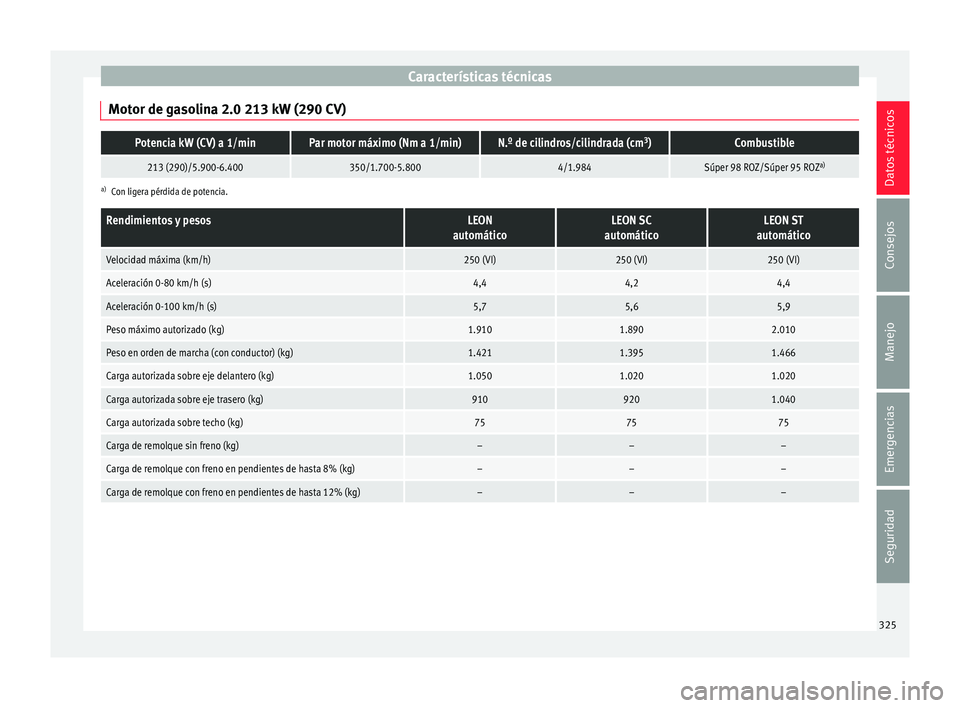The width and height of the screenshot is (960, 708).
Task: Select the LEON SC 0-100 value 5,6
Action: (x=631, y=306)
